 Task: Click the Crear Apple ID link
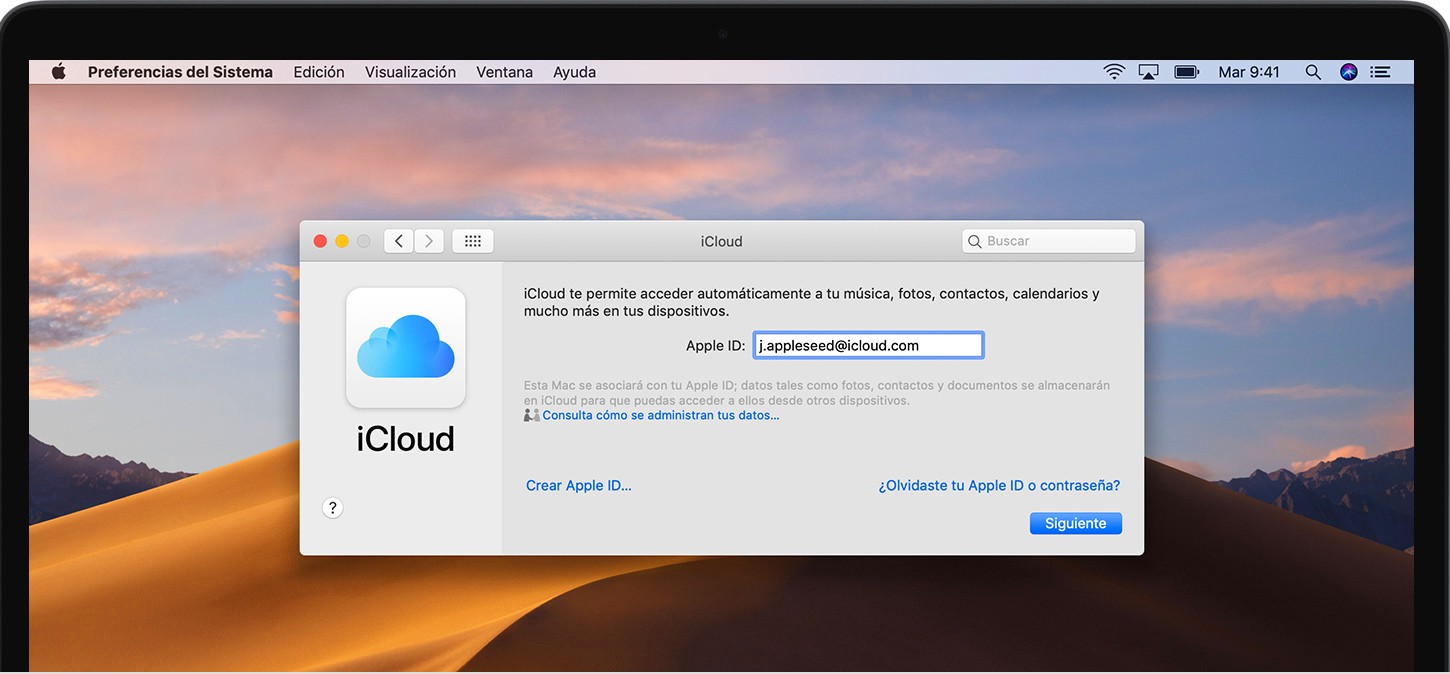[579, 486]
